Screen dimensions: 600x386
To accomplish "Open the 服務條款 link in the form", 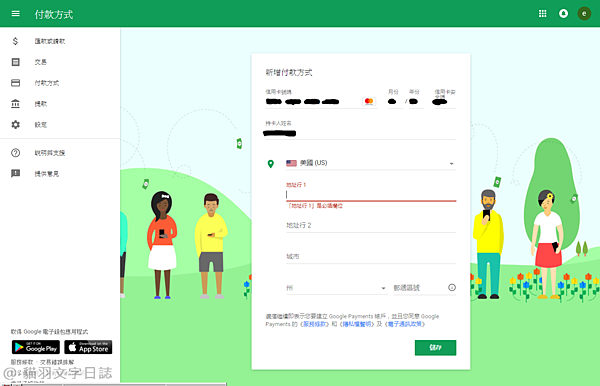I will 314,324.
